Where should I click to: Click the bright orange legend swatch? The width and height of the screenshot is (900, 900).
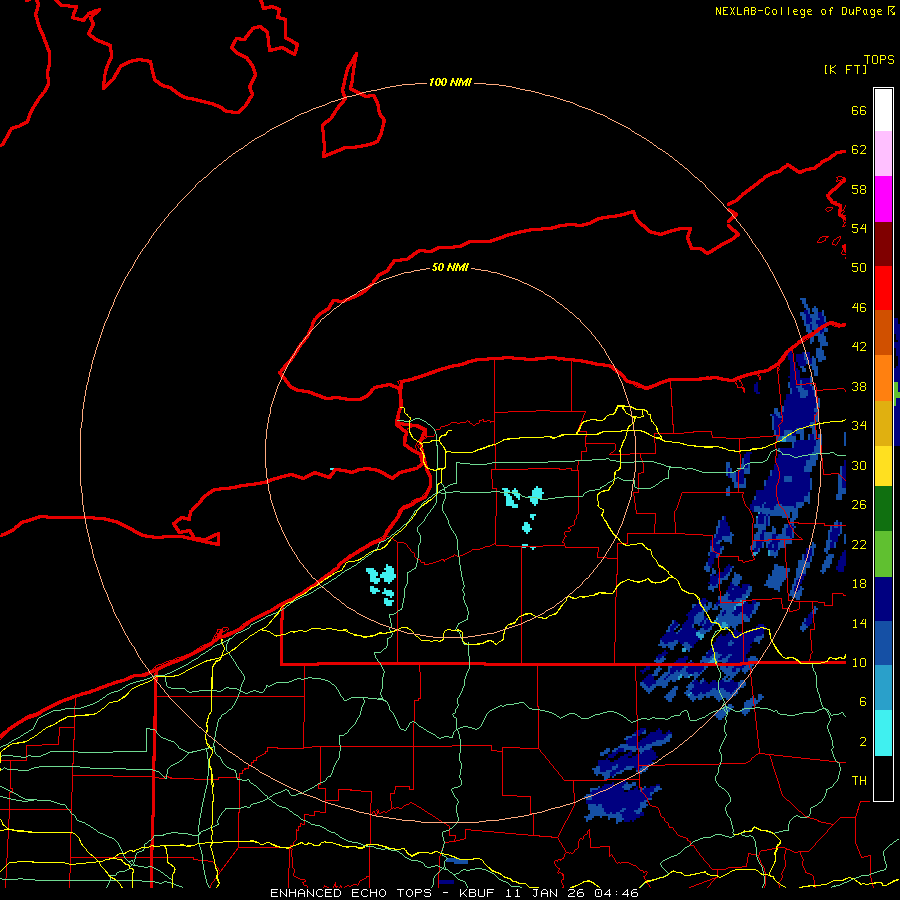883,378
